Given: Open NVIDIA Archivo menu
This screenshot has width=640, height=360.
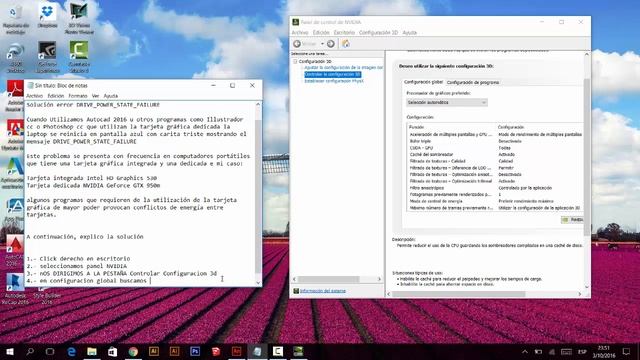Looking at the screenshot, I should 300,33.
